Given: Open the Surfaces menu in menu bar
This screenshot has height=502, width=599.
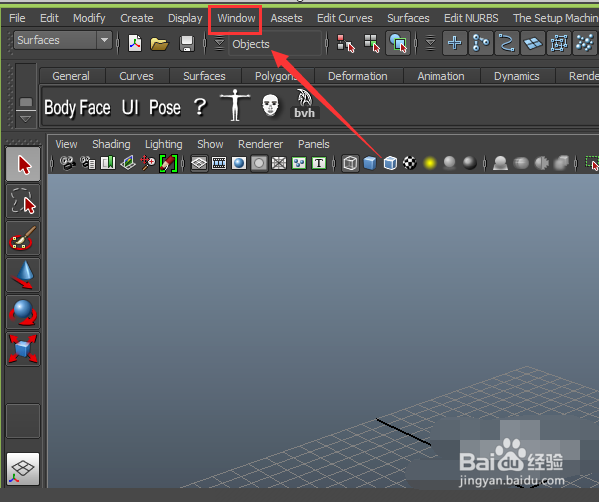Looking at the screenshot, I should [x=408, y=18].
